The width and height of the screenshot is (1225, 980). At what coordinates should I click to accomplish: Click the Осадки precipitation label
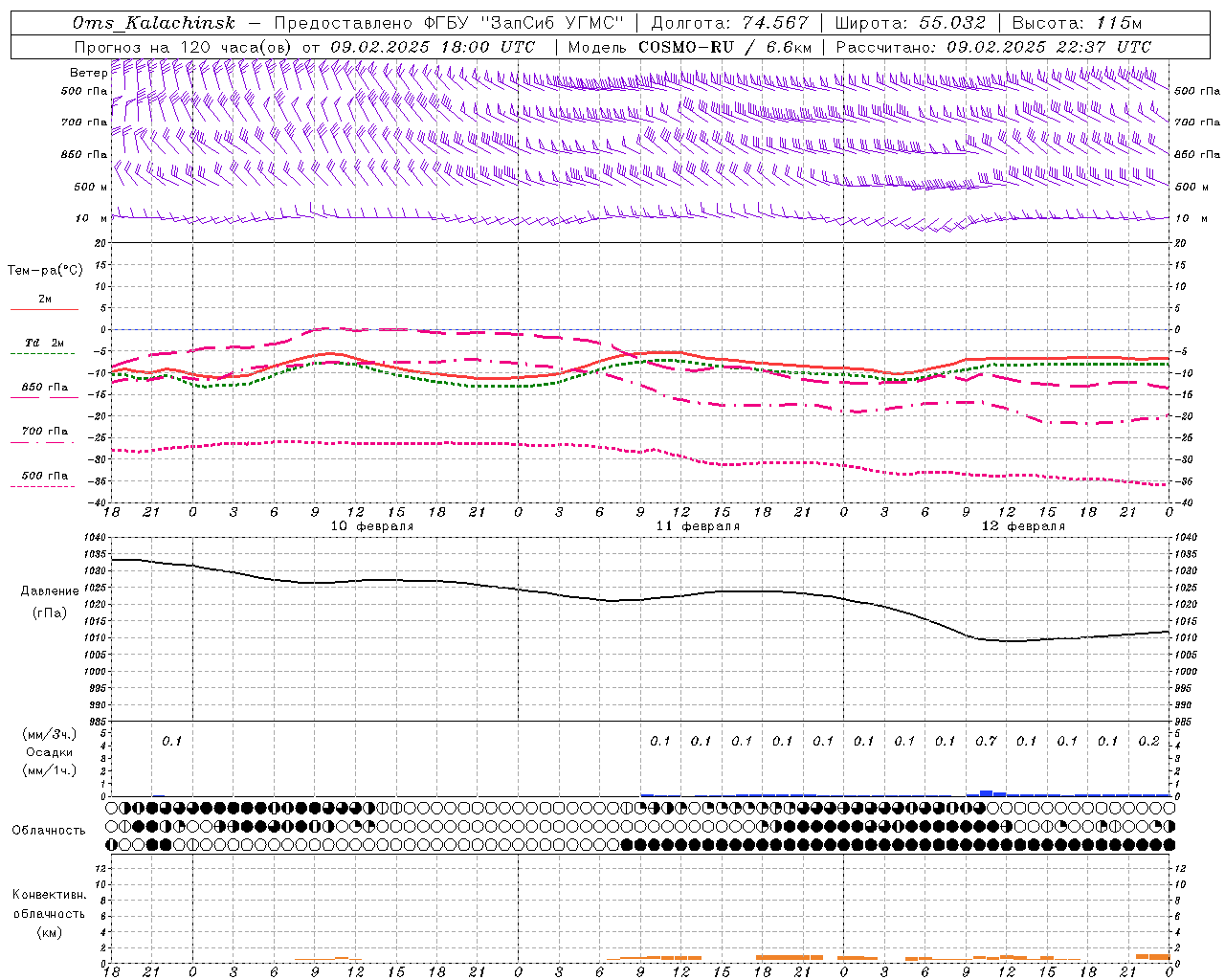(x=50, y=752)
